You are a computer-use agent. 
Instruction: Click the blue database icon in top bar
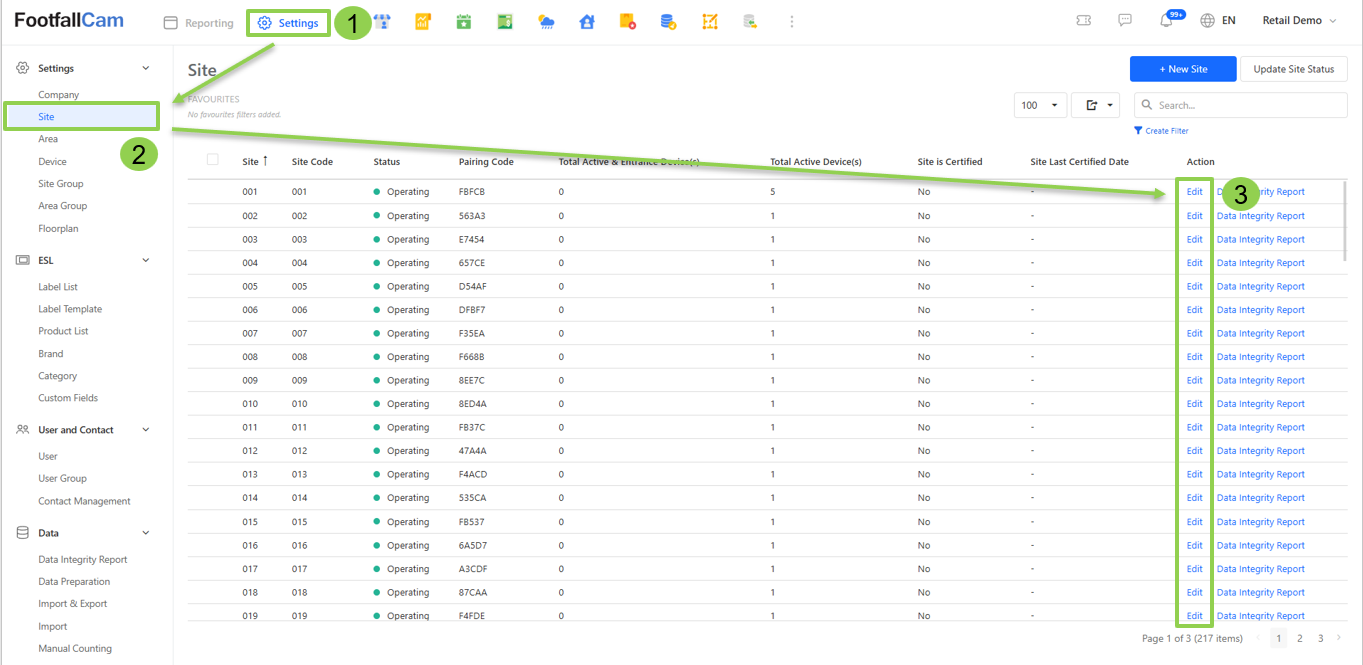click(668, 21)
